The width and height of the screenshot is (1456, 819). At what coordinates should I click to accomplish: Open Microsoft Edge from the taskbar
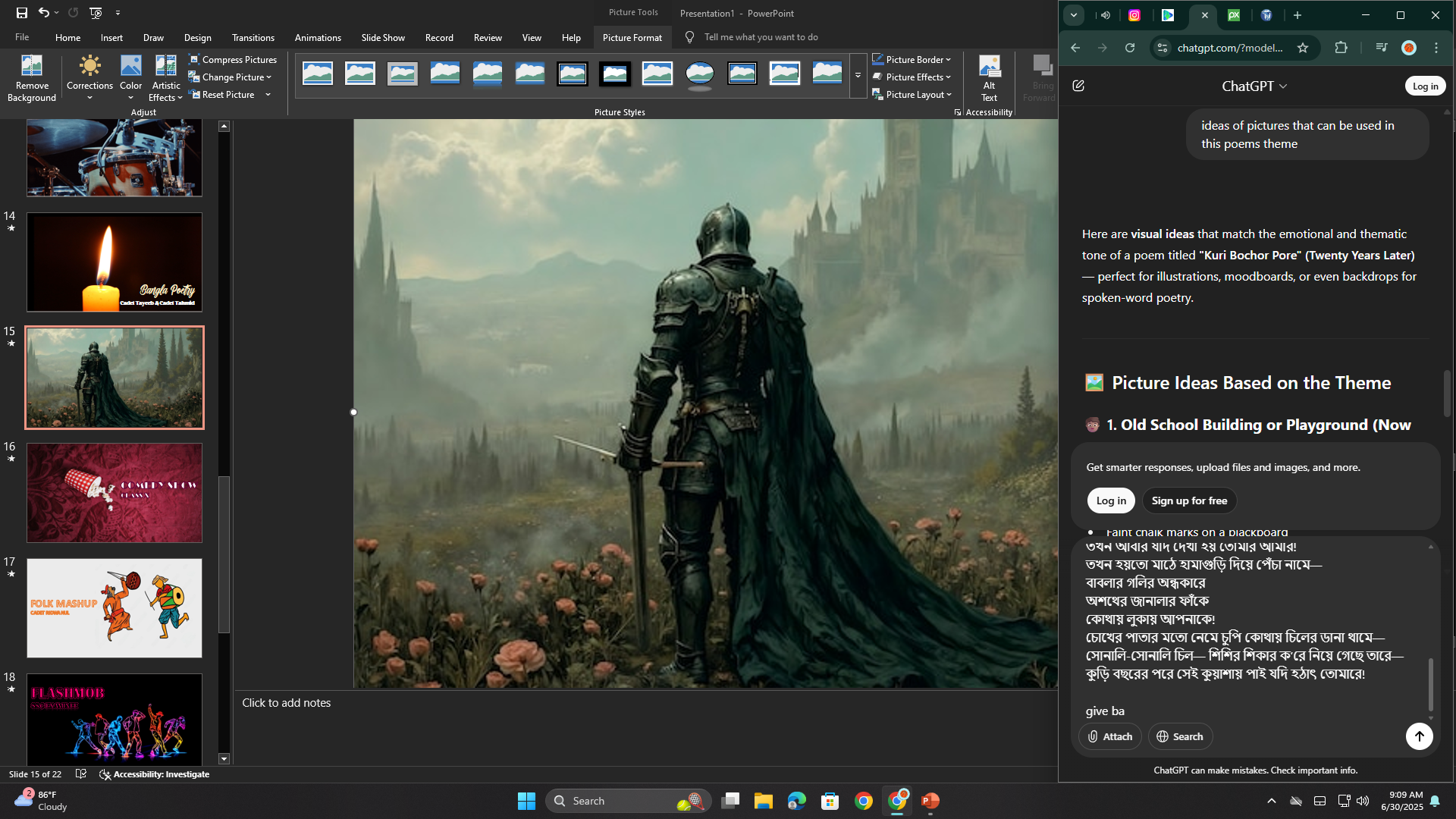point(796,801)
